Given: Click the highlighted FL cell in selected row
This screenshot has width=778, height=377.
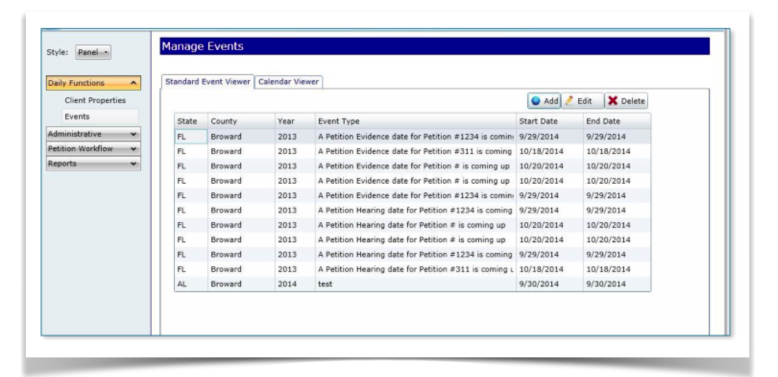Looking at the screenshot, I should point(191,136).
